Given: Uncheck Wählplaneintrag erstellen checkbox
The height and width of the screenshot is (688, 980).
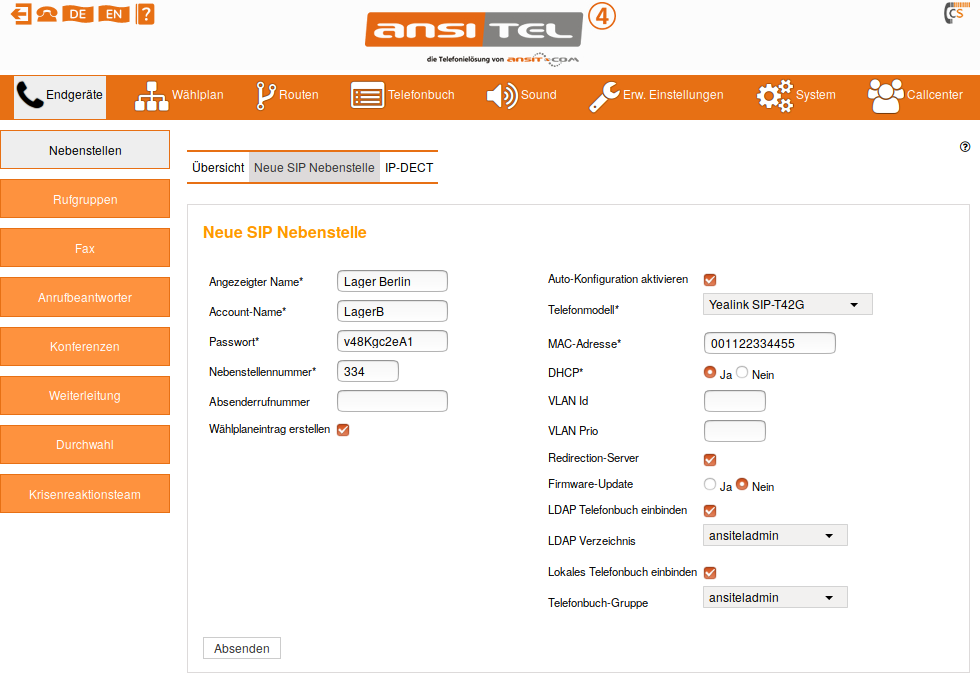Looking at the screenshot, I should pos(343,430).
